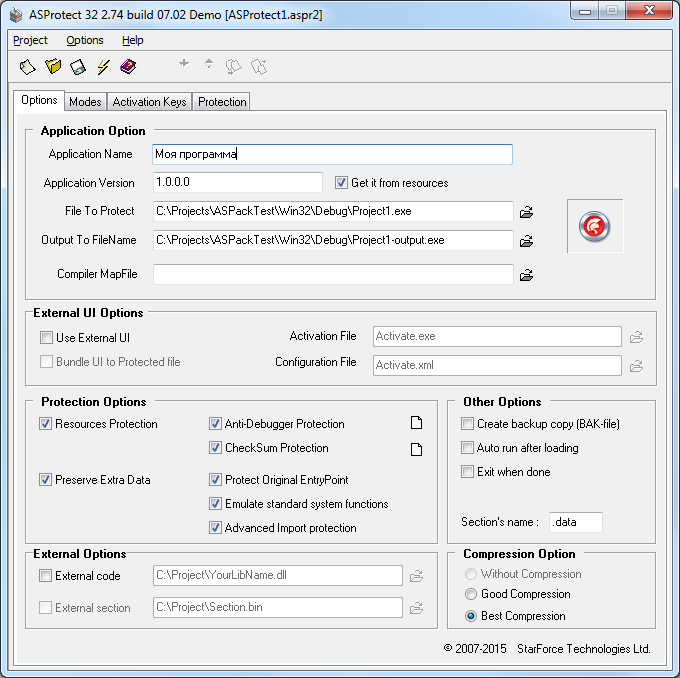Open the Options menu
Image resolution: width=680 pixels, height=678 pixels.
coord(85,40)
